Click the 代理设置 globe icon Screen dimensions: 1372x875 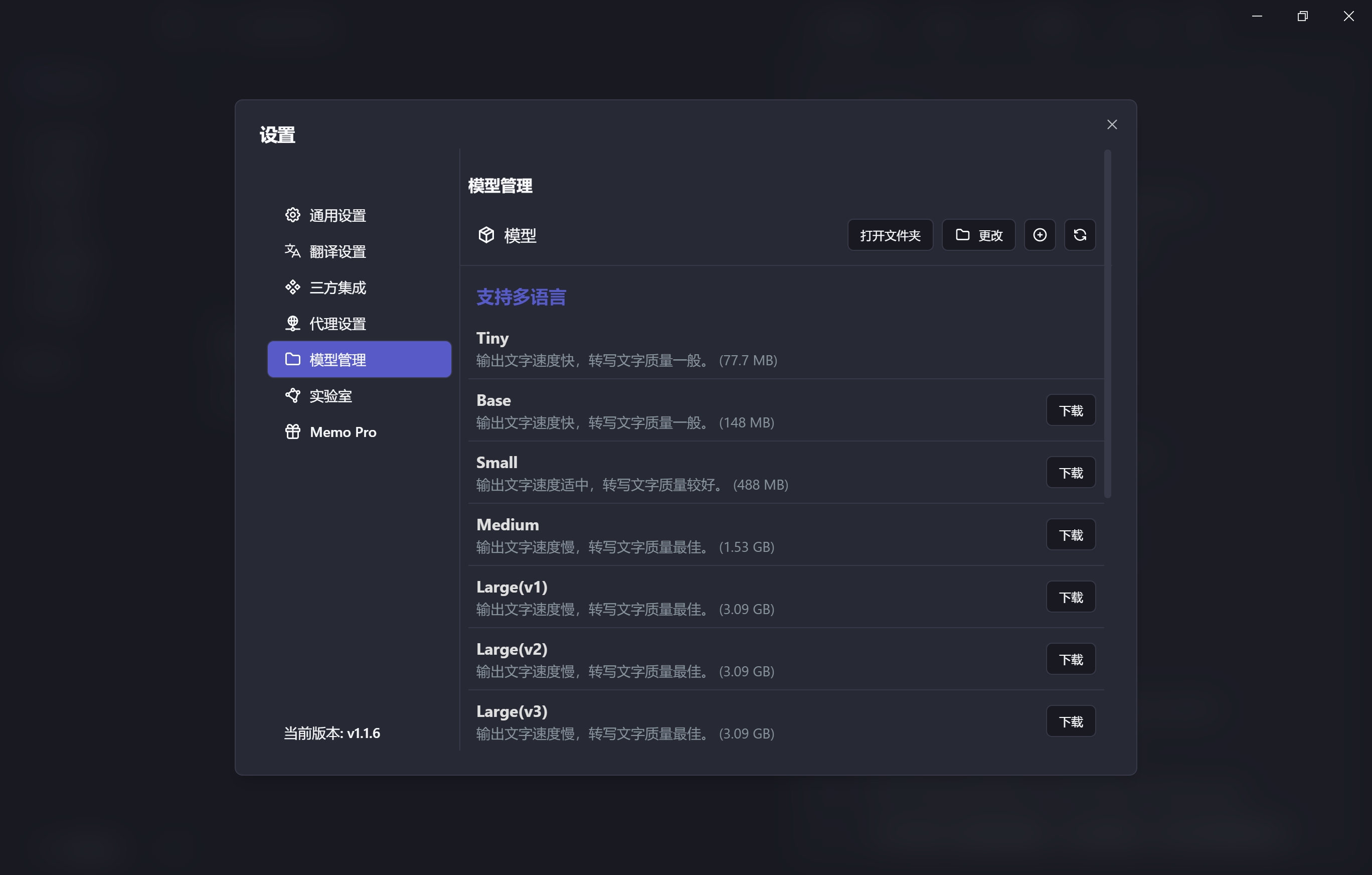pos(292,323)
